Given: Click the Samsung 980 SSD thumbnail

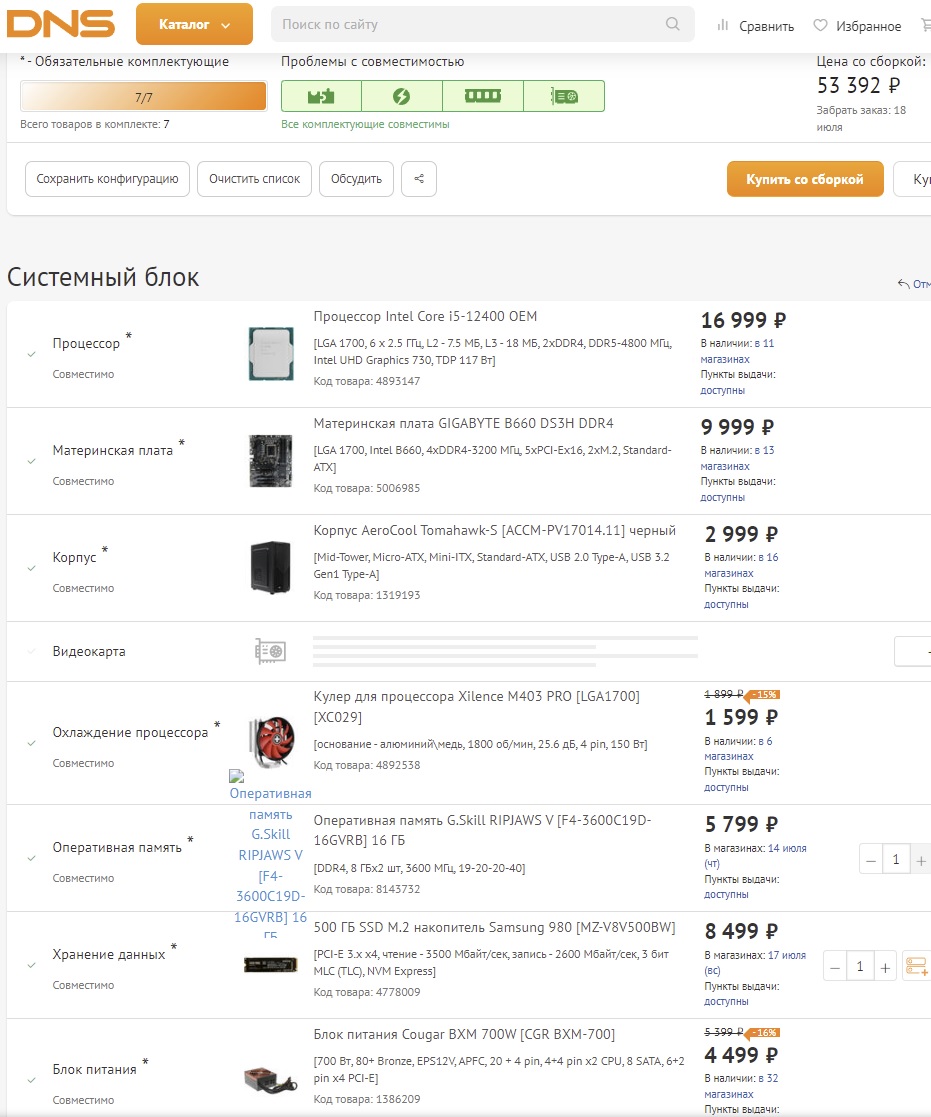Looking at the screenshot, I should coord(271,965).
